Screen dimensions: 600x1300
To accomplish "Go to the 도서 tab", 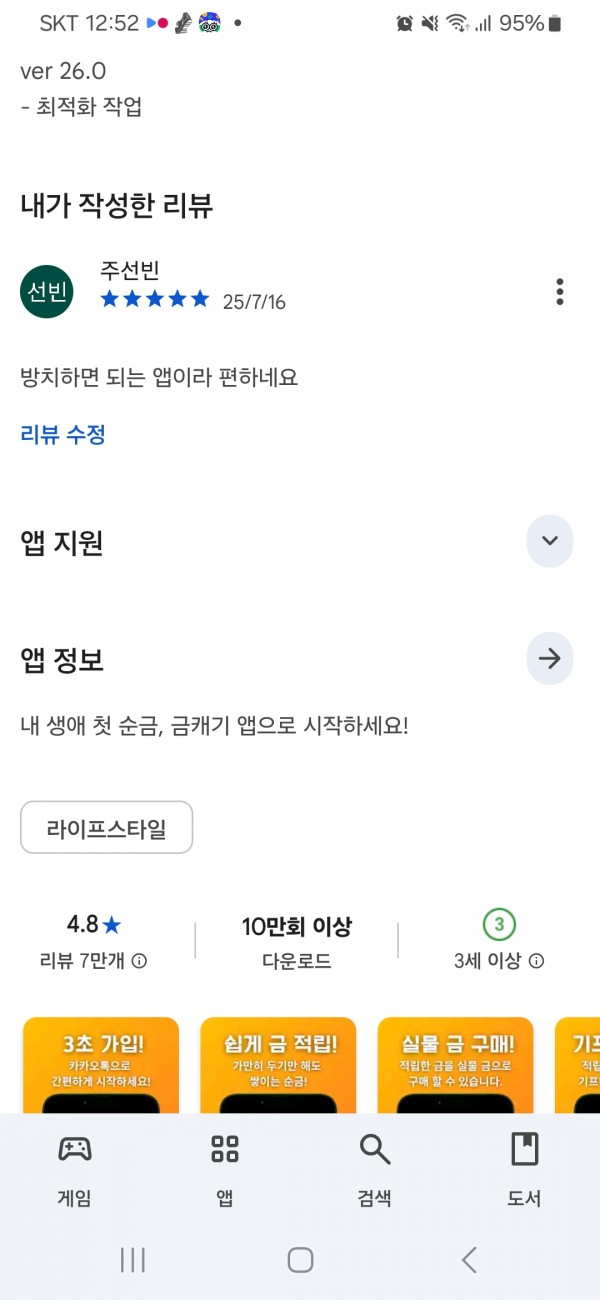I will [x=525, y=1171].
